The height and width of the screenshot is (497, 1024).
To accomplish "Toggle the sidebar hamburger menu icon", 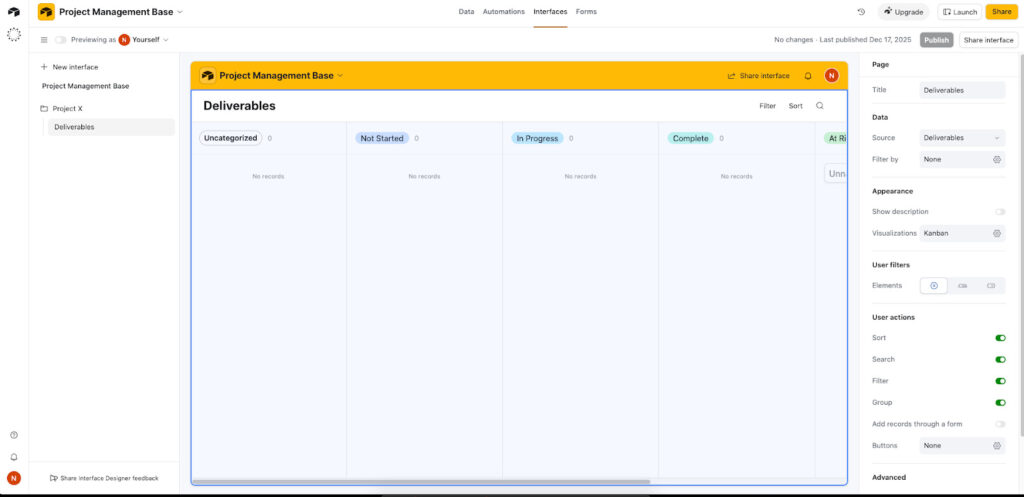I will pos(44,40).
